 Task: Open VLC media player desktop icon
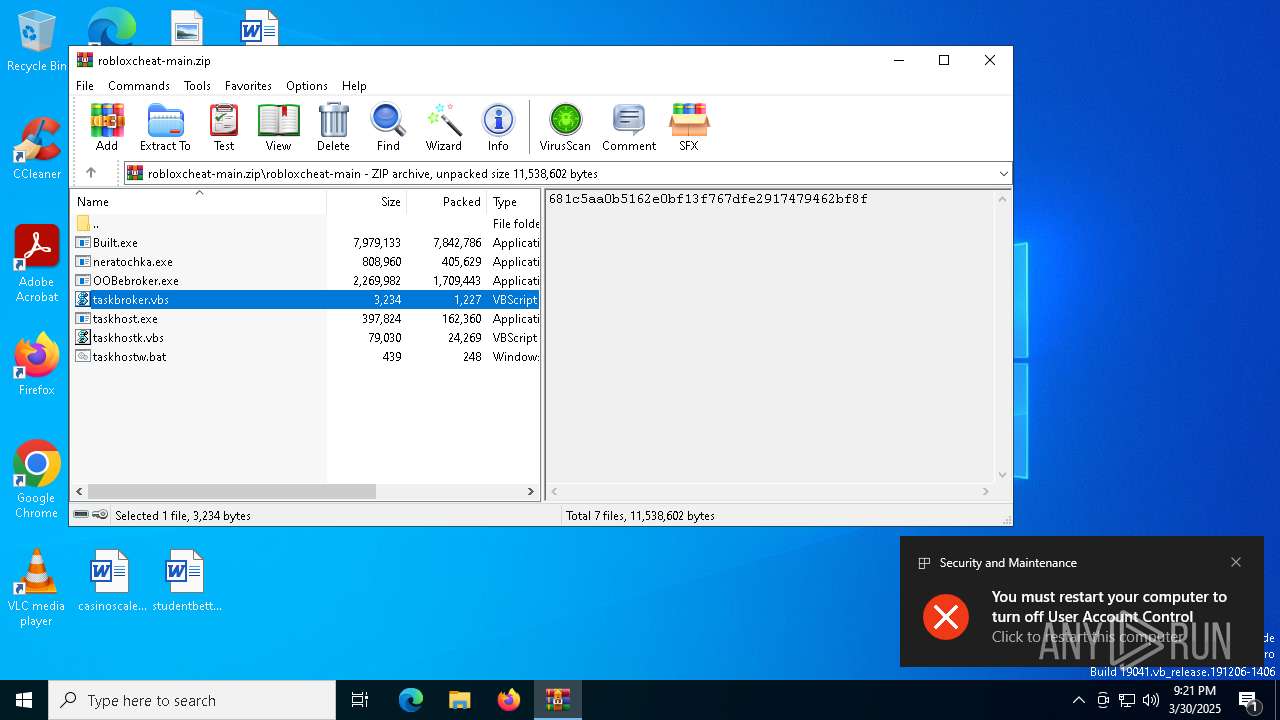click(x=37, y=588)
